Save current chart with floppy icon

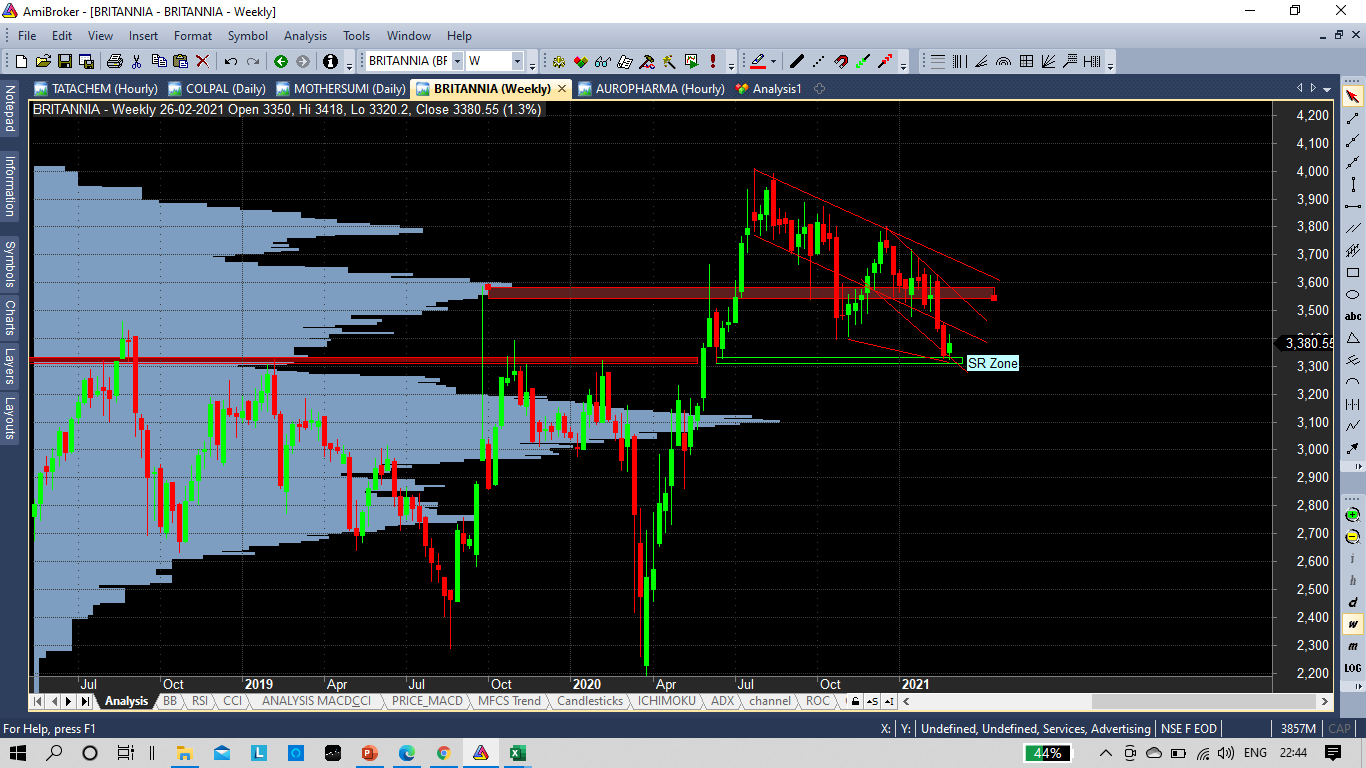coord(65,61)
